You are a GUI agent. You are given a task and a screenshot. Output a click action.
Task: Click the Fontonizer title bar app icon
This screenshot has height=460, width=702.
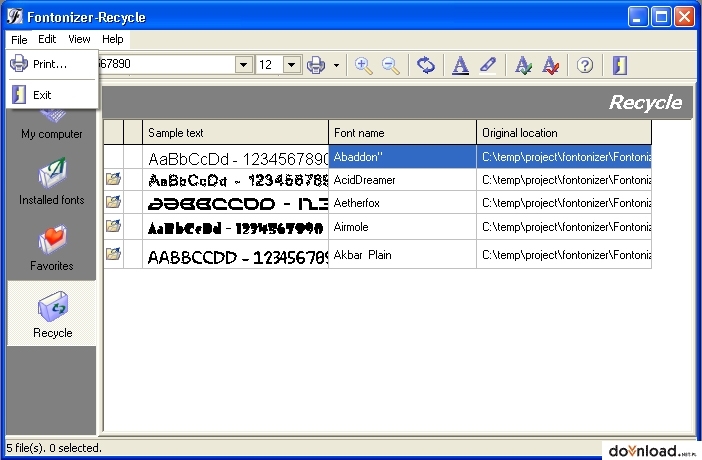(x=14, y=17)
